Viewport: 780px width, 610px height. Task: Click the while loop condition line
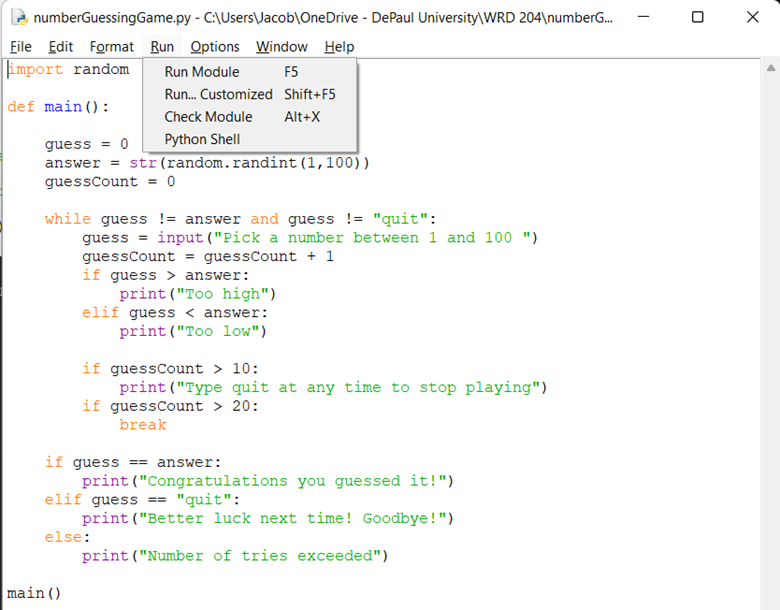tap(240, 219)
